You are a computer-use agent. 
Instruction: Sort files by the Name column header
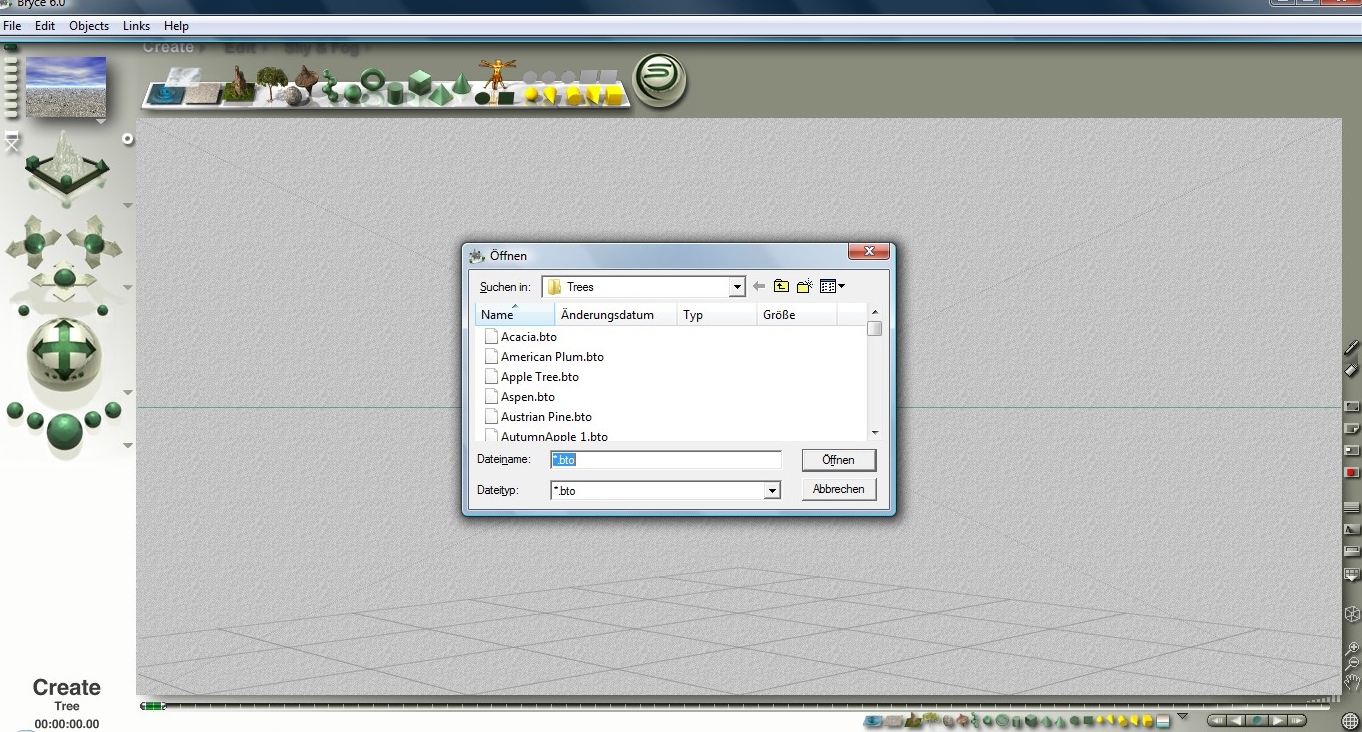(x=515, y=315)
